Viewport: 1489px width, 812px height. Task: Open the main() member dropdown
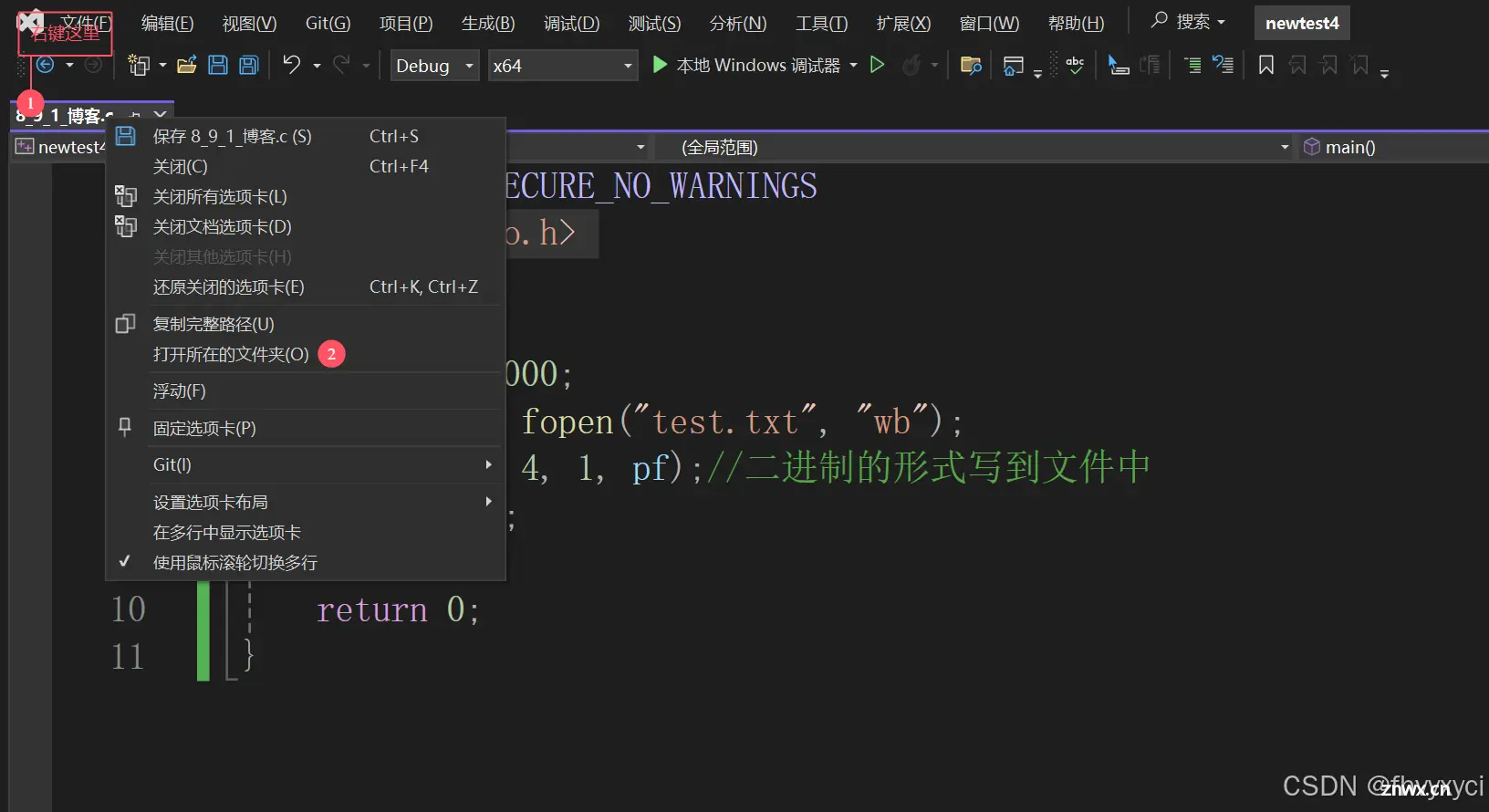click(1393, 147)
